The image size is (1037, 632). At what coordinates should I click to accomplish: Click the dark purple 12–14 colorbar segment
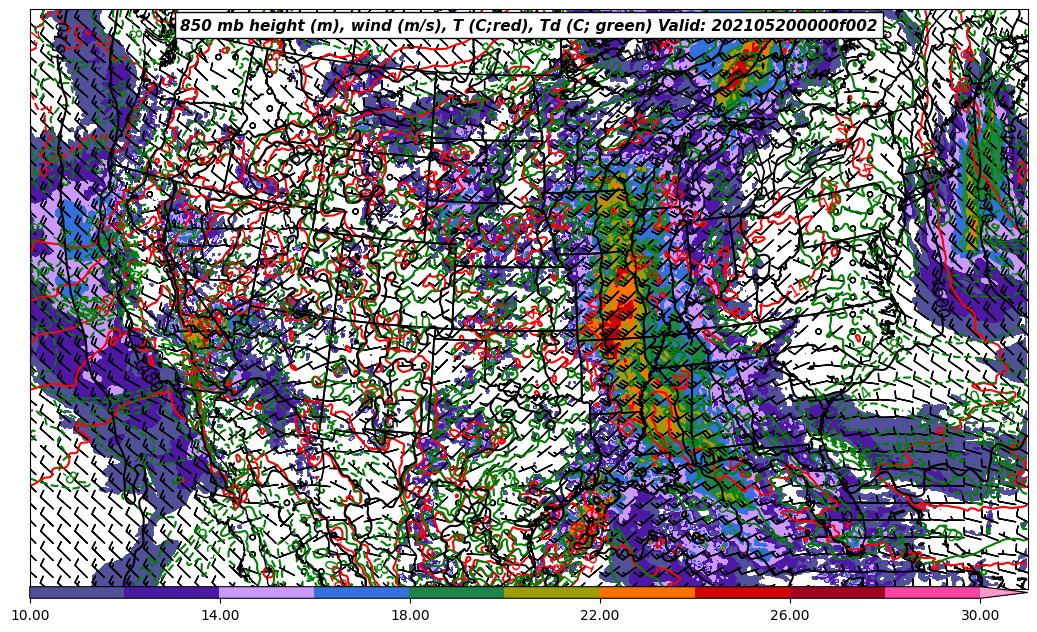(x=172, y=593)
